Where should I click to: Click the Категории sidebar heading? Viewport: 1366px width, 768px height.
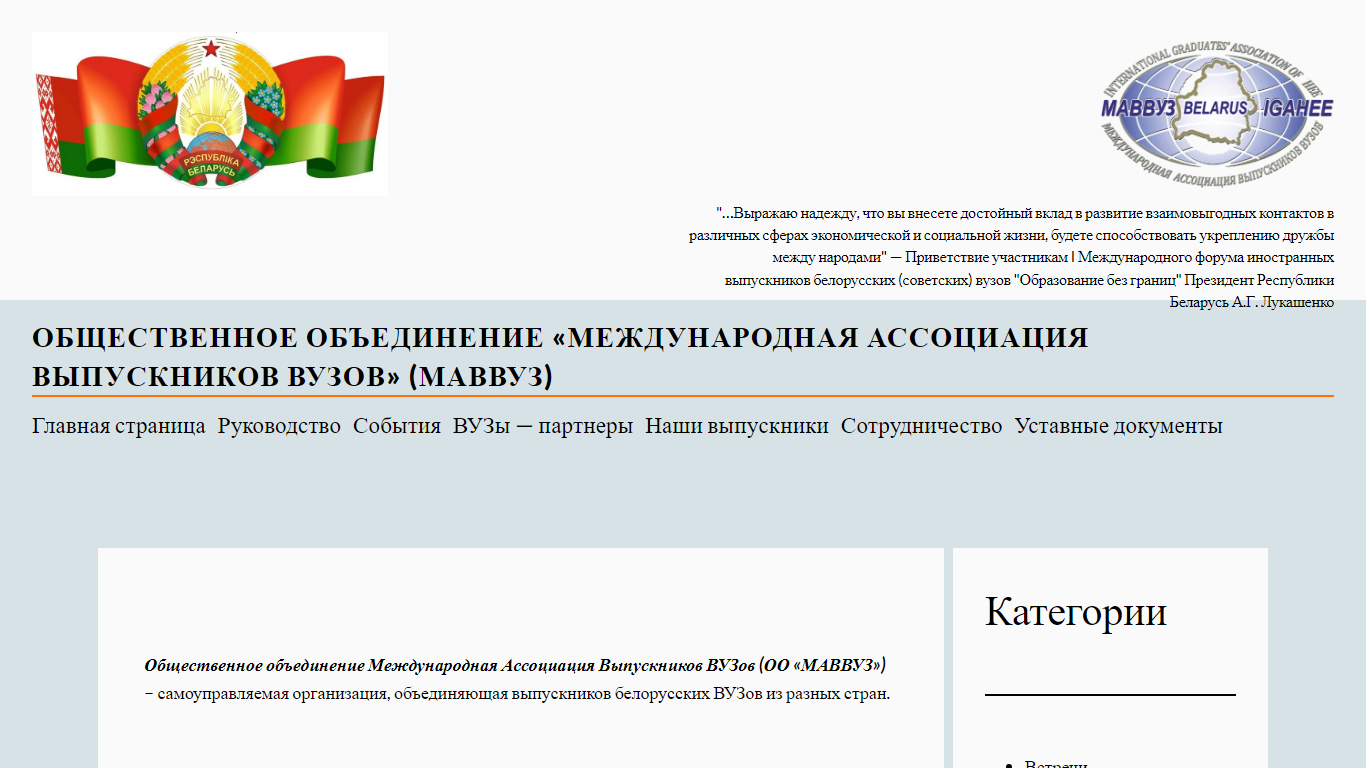tap(1076, 611)
